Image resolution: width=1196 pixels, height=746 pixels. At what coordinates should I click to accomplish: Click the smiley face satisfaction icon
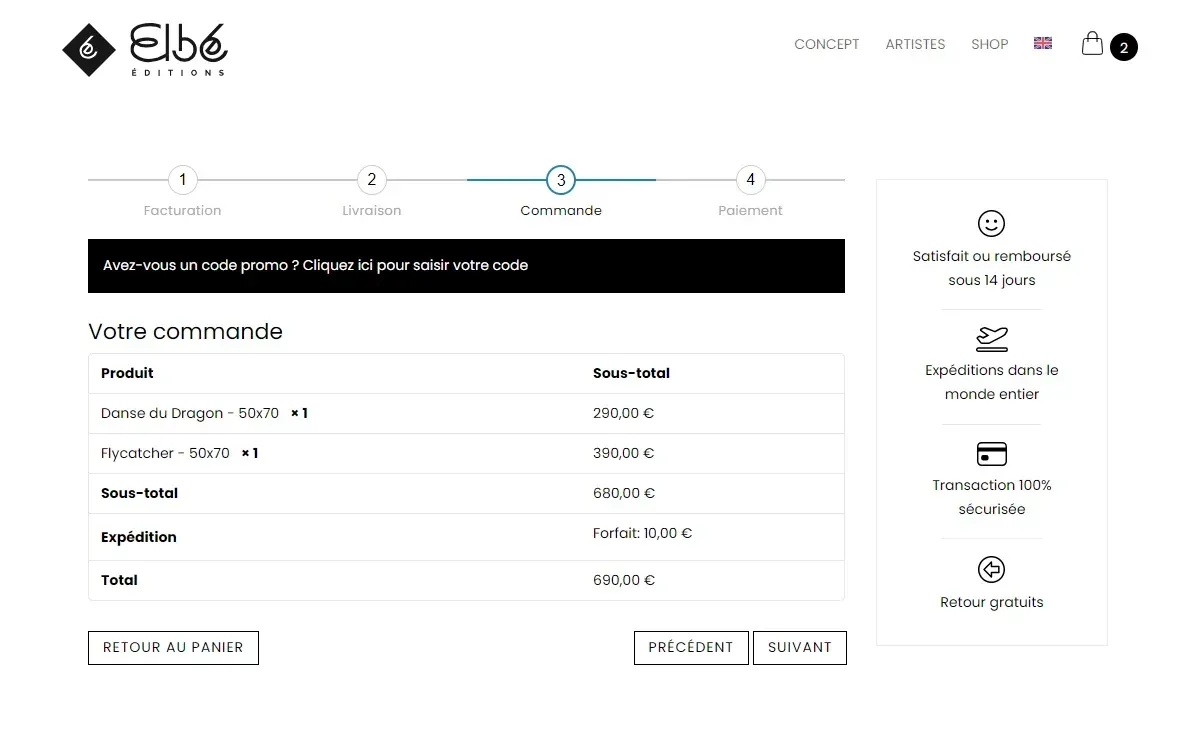pyautogui.click(x=992, y=223)
